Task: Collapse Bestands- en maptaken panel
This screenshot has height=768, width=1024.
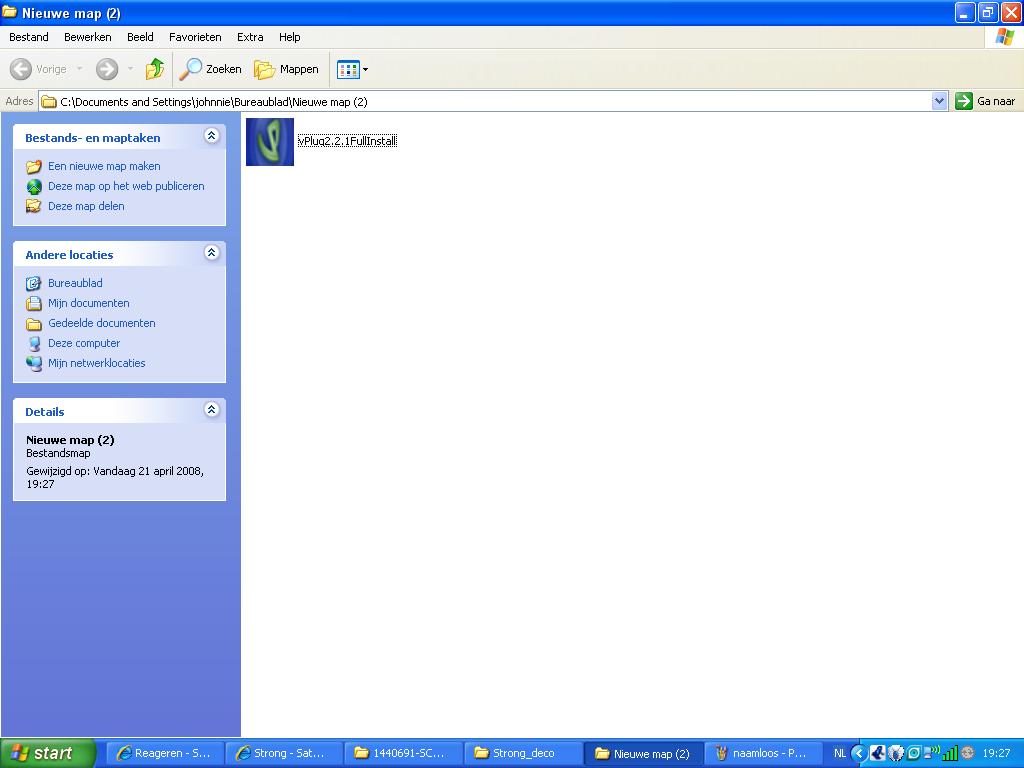Action: click(212, 136)
